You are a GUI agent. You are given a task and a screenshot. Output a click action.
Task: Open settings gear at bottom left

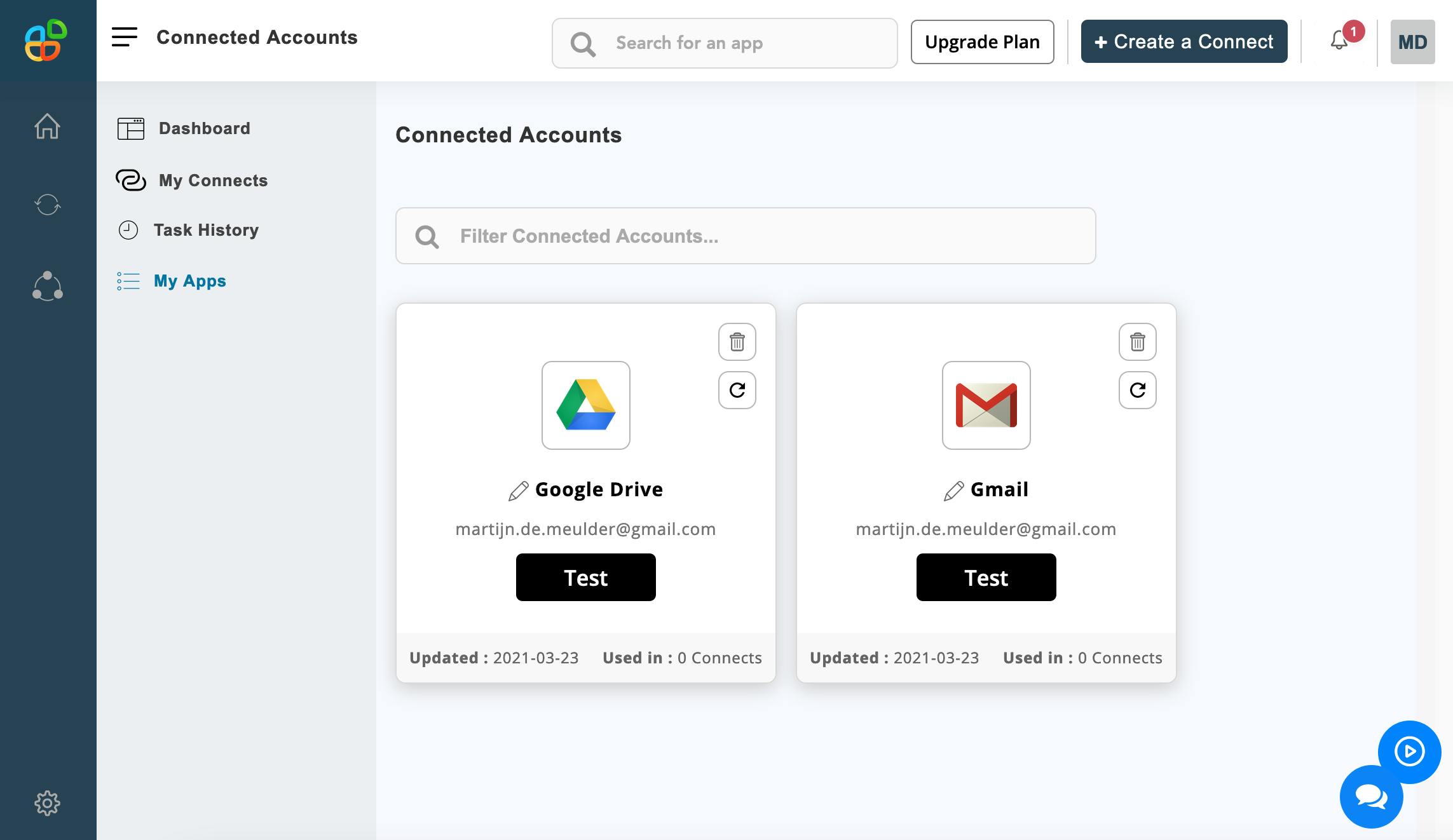pyautogui.click(x=47, y=803)
